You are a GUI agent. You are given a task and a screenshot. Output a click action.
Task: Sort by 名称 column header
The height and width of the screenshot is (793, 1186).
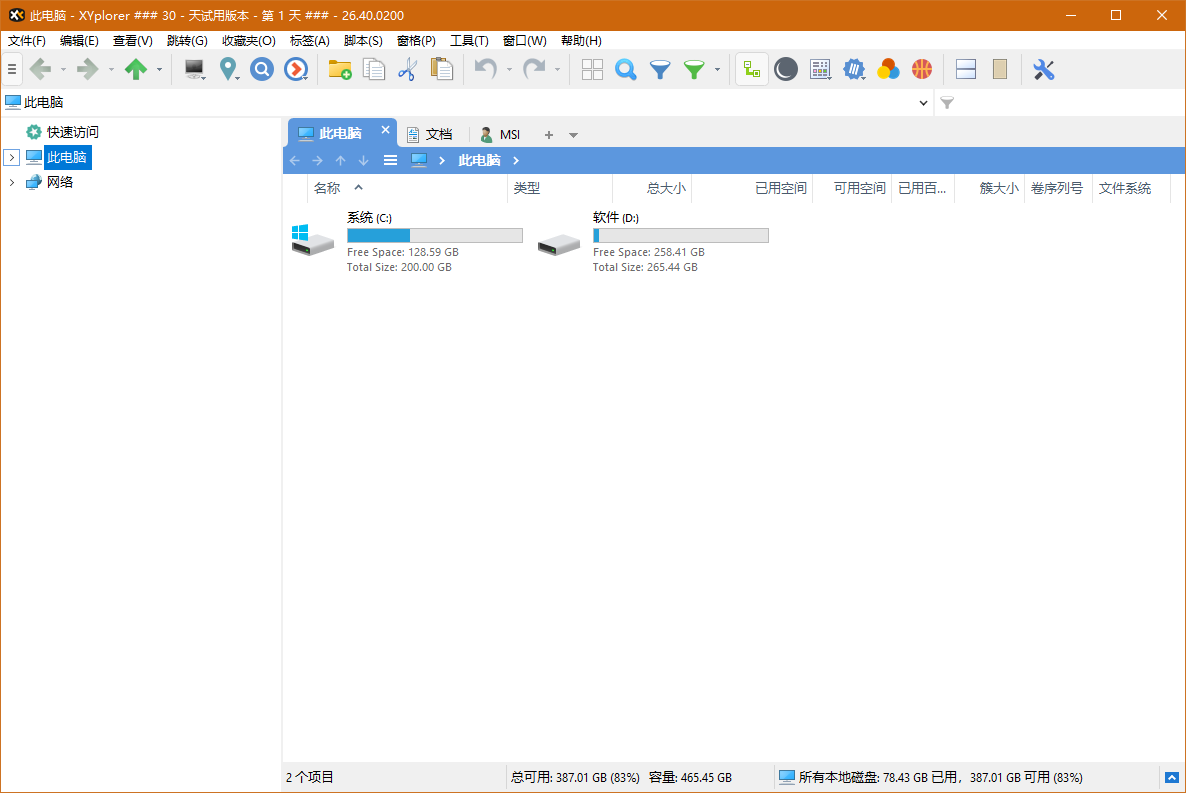[408, 188]
